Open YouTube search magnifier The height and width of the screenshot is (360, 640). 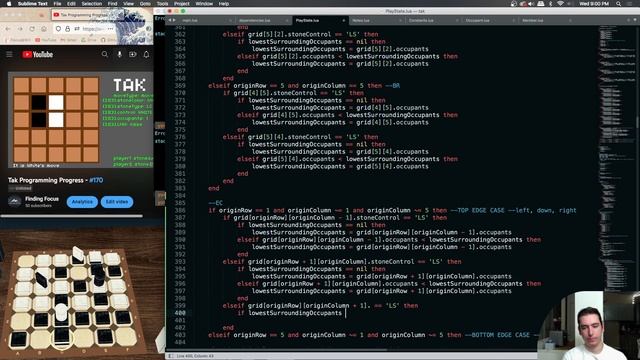pyautogui.click(x=105, y=54)
